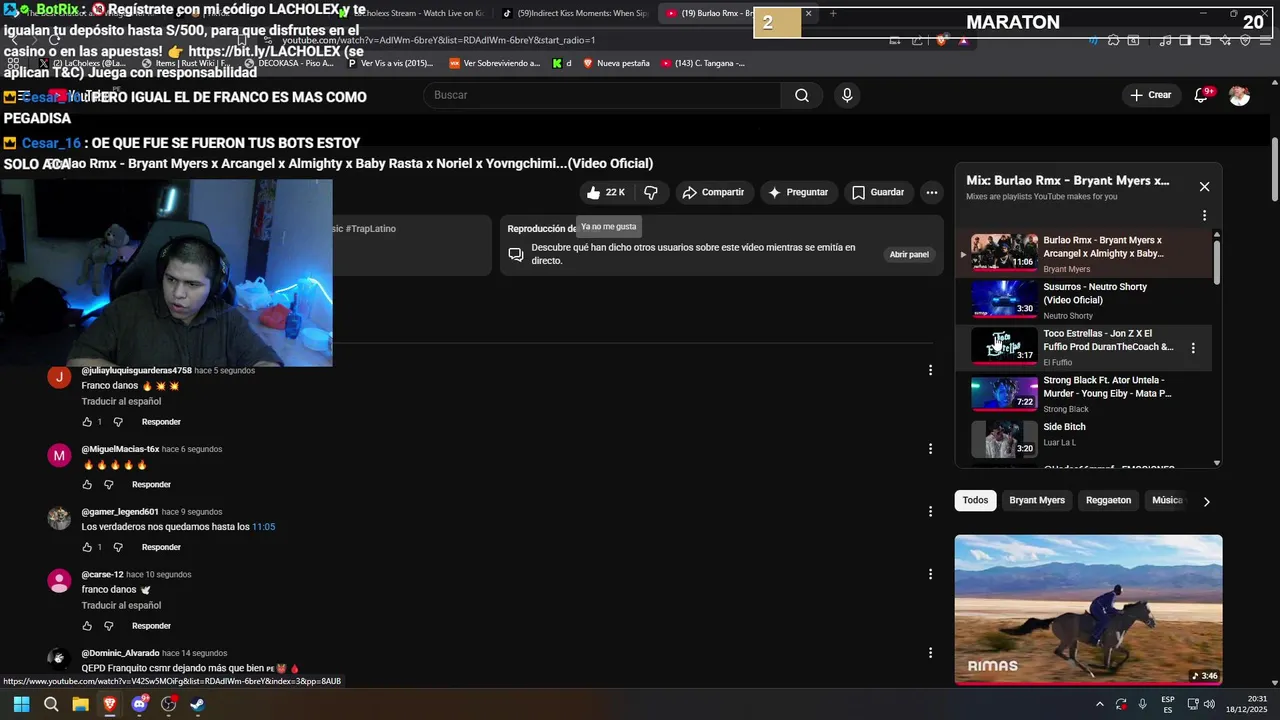Open the account avatar menu

1239,95
